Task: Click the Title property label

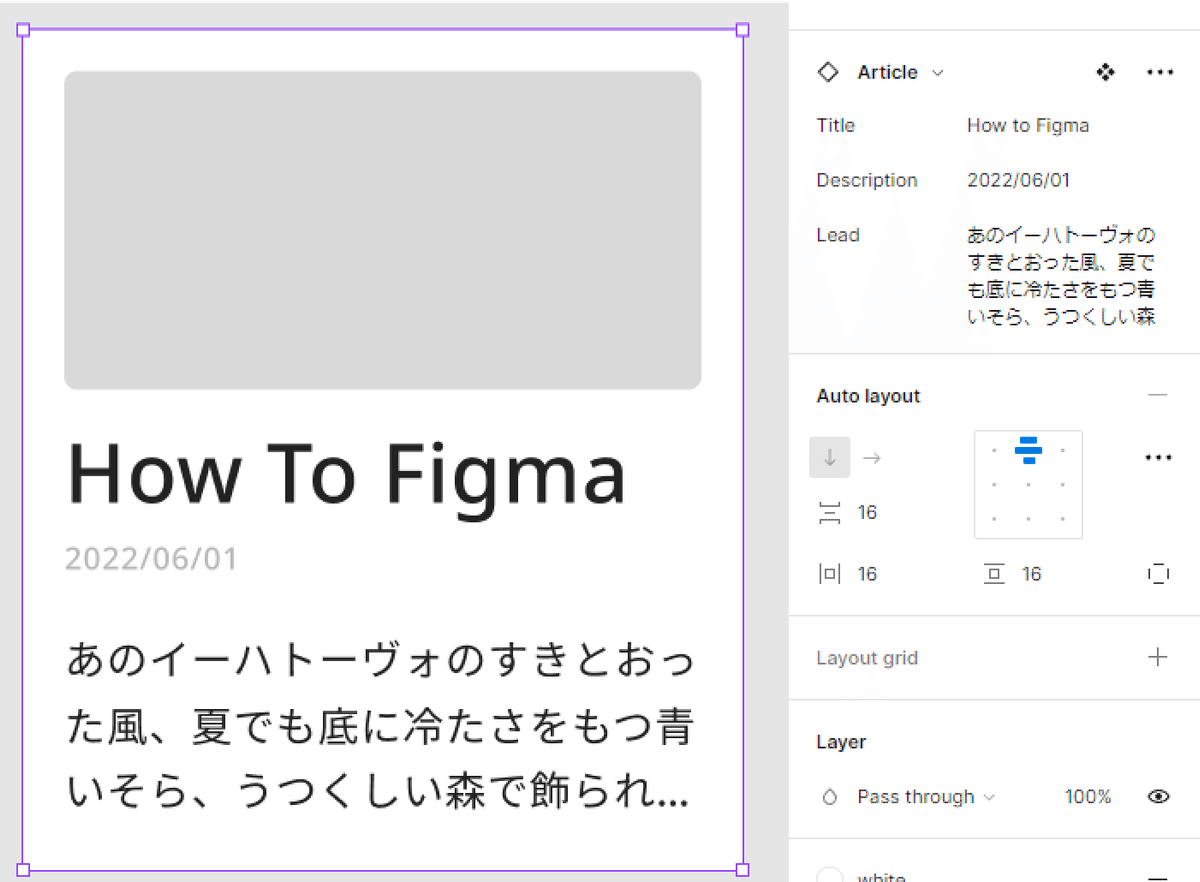Action: 836,125
